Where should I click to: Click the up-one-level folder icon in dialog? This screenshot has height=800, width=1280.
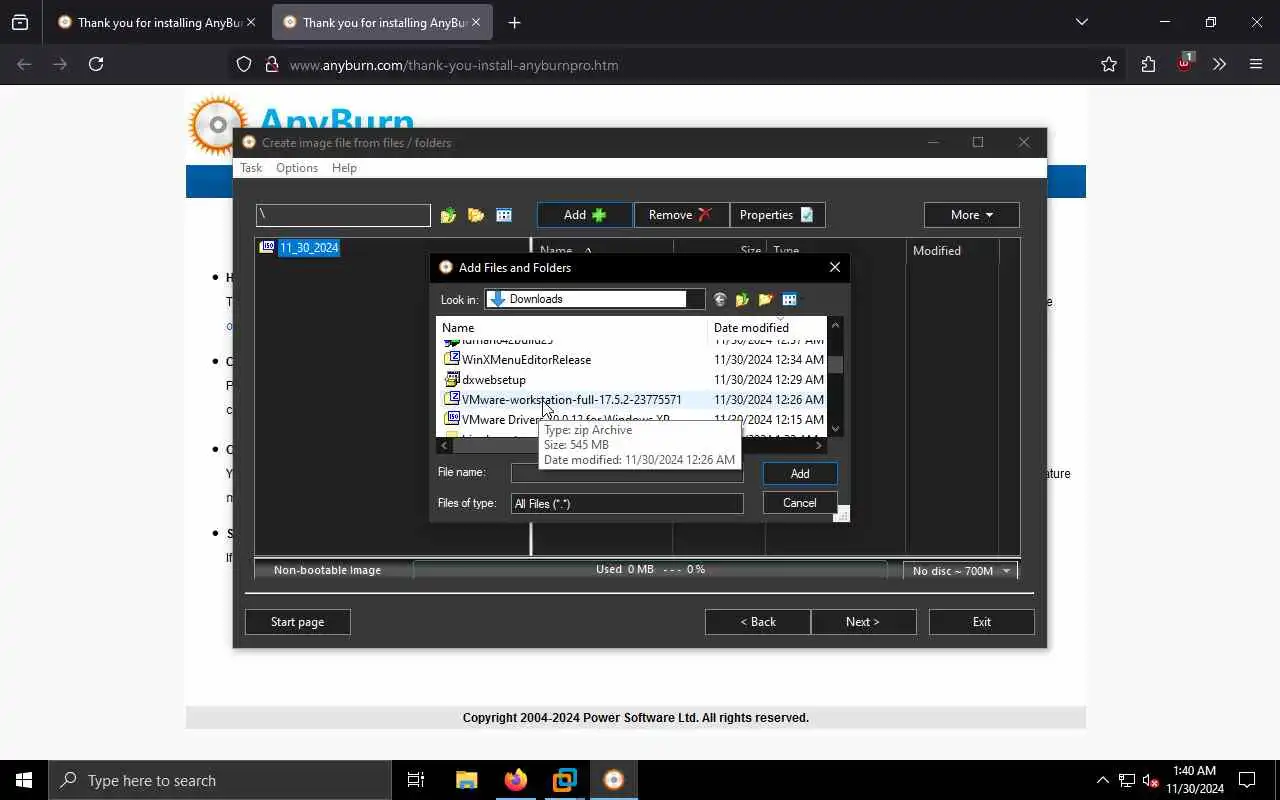742,299
